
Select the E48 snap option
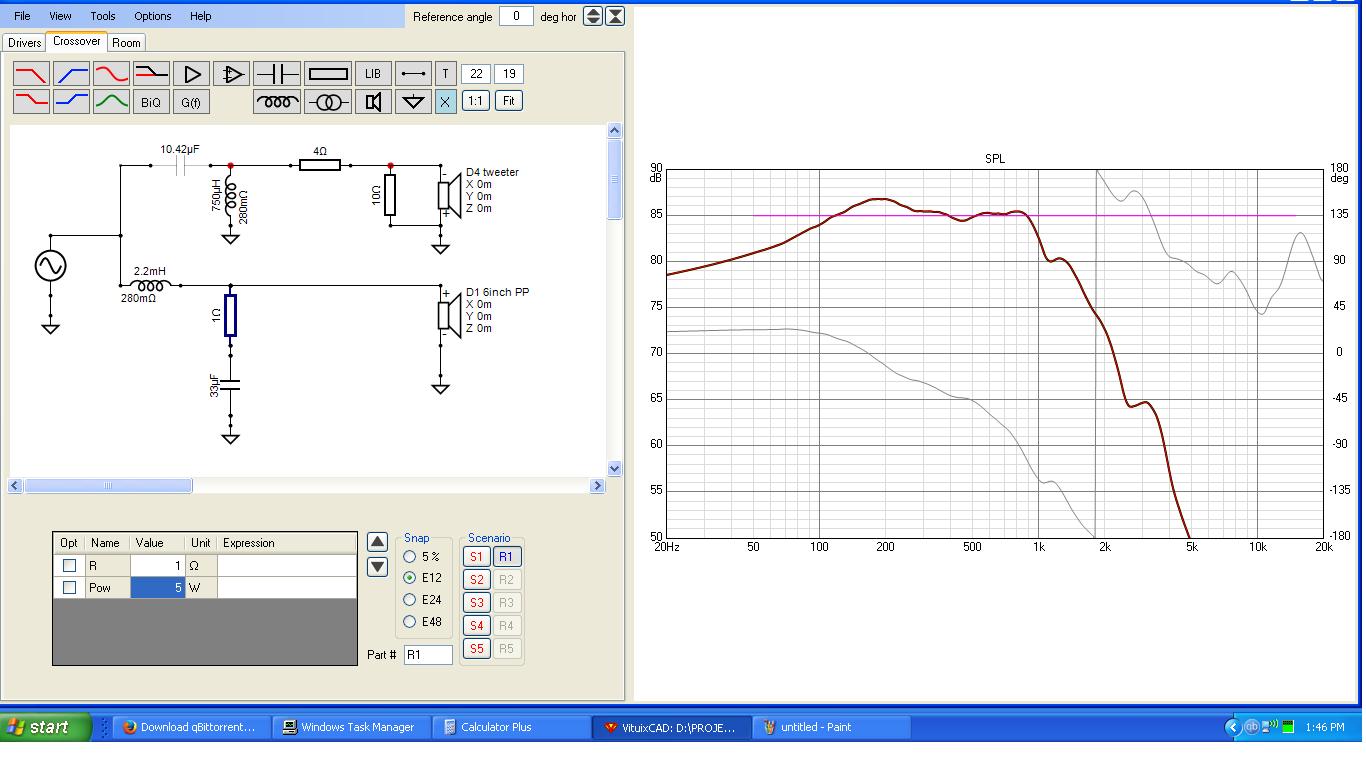click(x=409, y=622)
